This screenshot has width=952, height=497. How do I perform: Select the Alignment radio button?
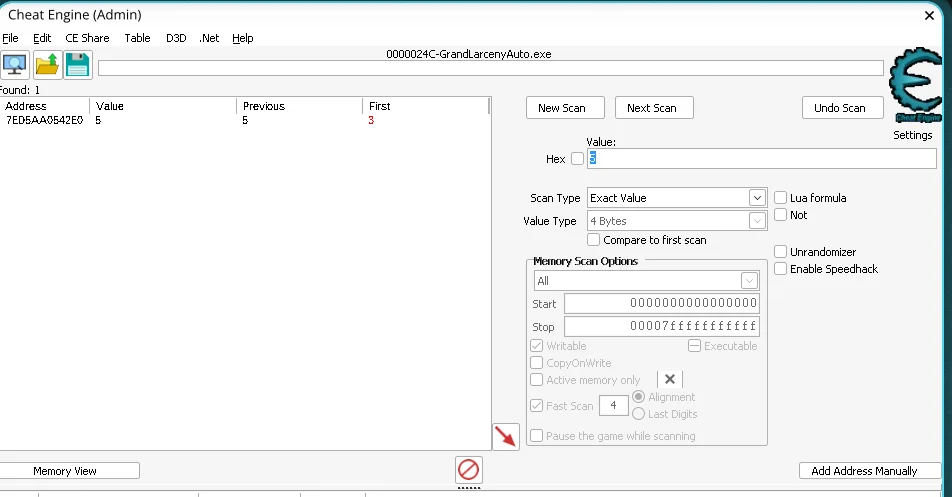639,397
